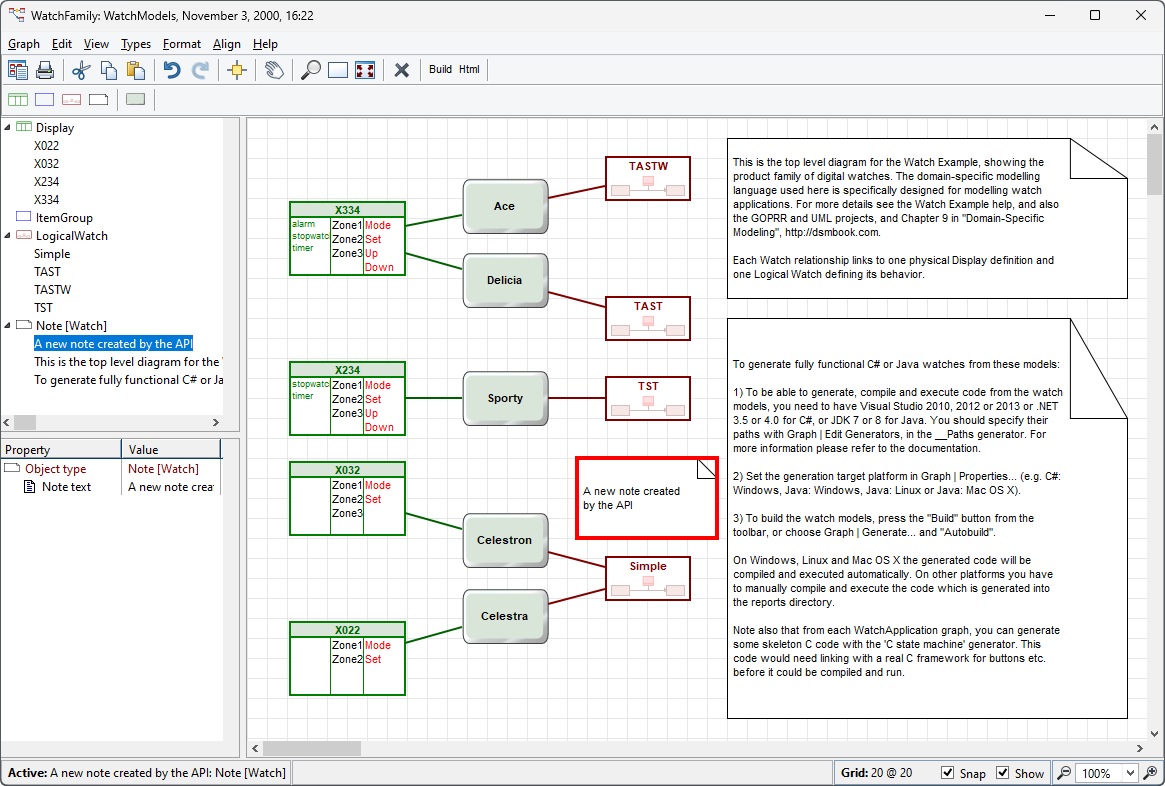This screenshot has height=786, width=1165.
Task: Click the zoom out icon in status bar
Action: click(x=1064, y=772)
